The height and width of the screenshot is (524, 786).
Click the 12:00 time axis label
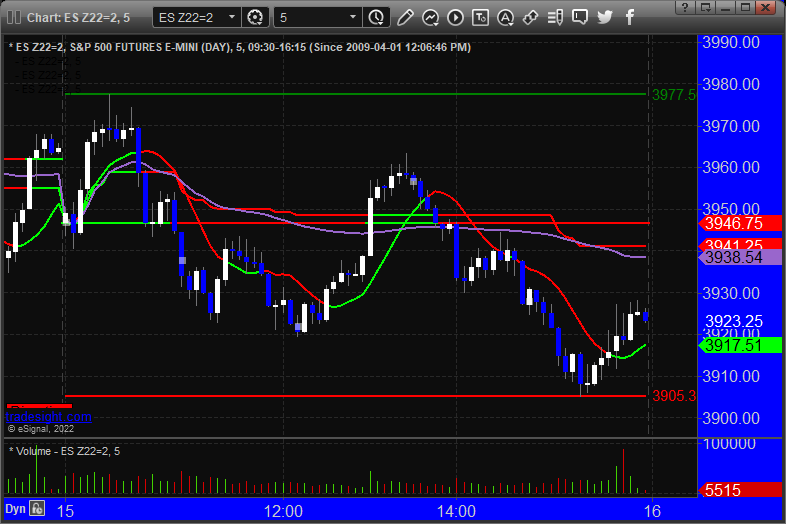[283, 511]
